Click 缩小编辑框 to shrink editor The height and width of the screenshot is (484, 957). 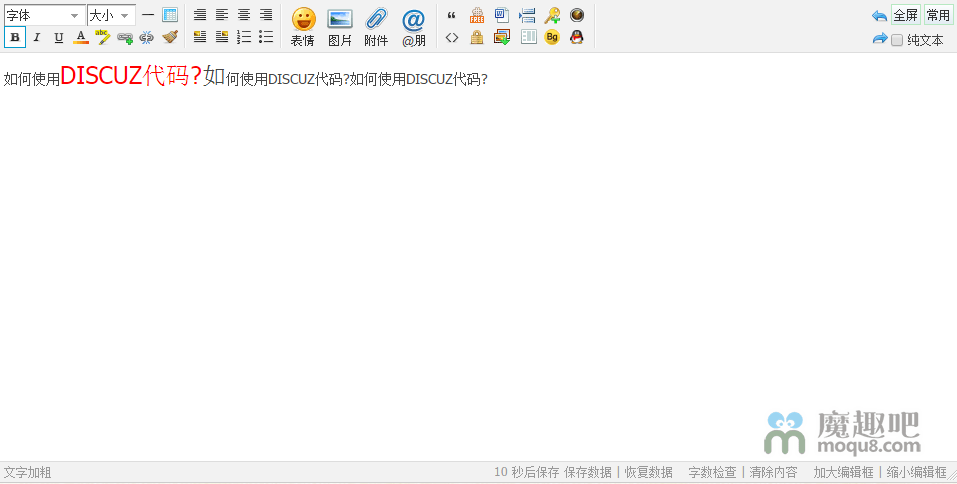[916, 472]
